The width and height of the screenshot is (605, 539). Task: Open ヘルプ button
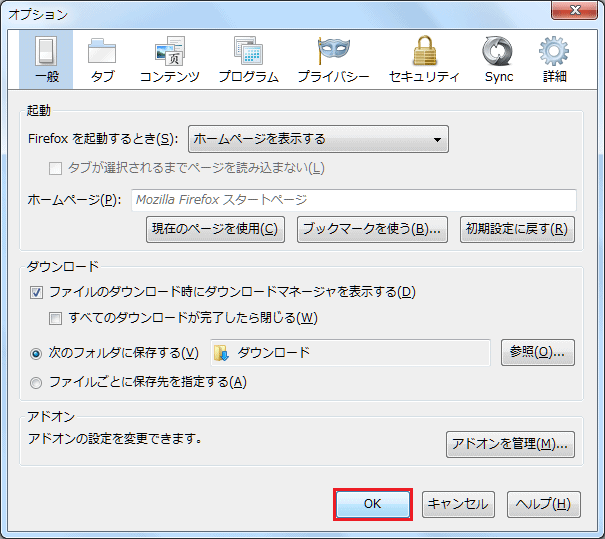(x=544, y=504)
